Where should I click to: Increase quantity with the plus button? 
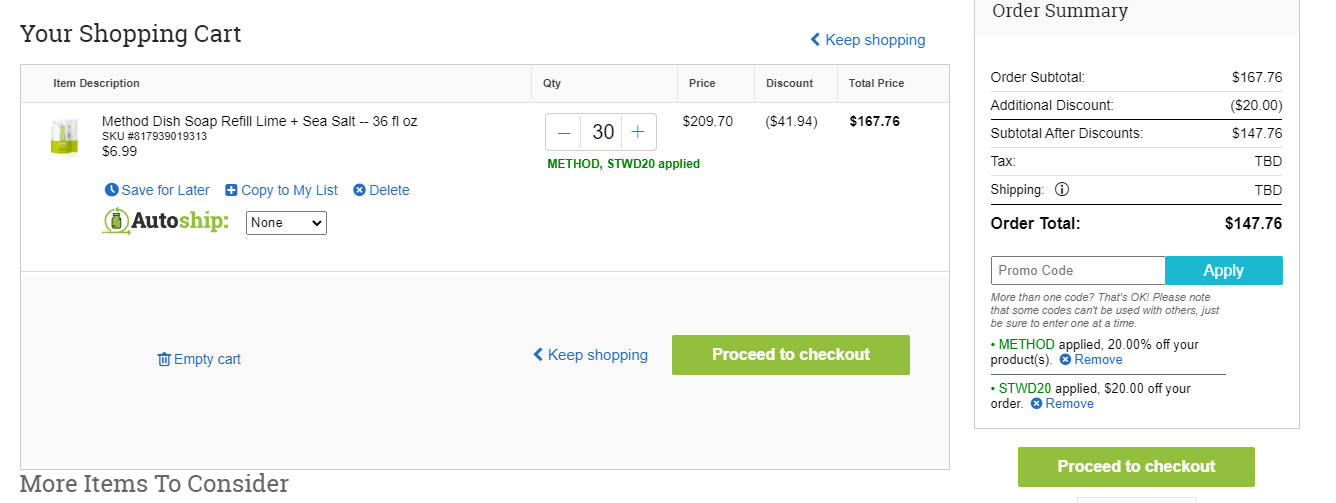[638, 132]
